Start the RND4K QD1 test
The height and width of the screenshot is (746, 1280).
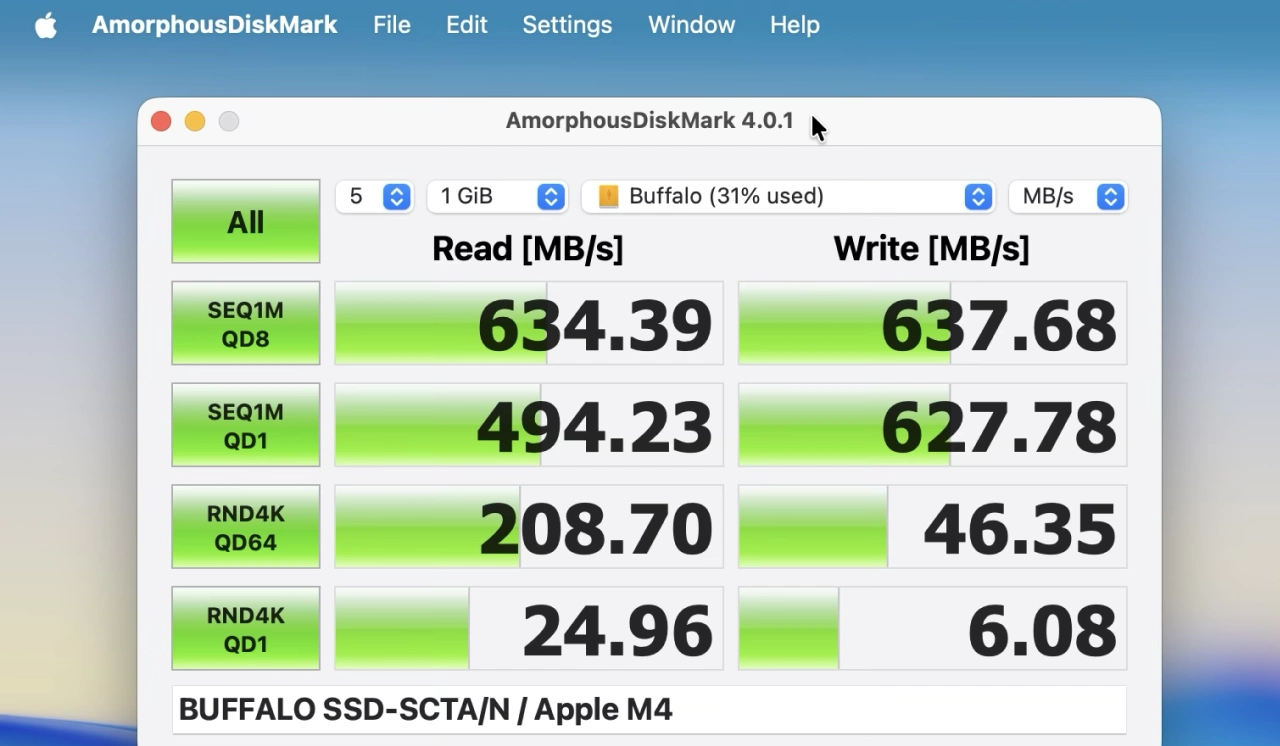tap(246, 629)
